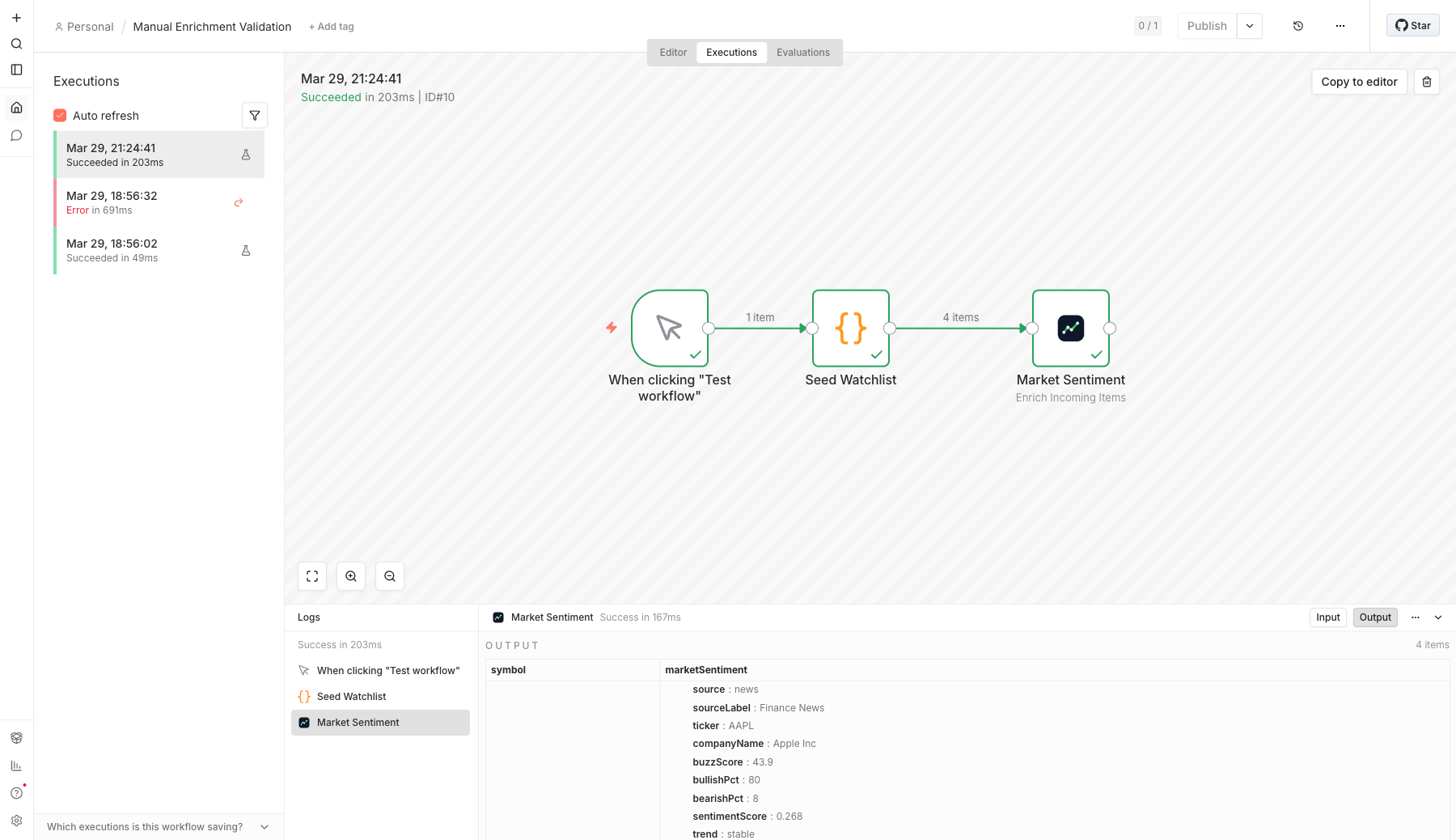Select the Market Sentiment log entry
1456x840 pixels.
[380, 723]
